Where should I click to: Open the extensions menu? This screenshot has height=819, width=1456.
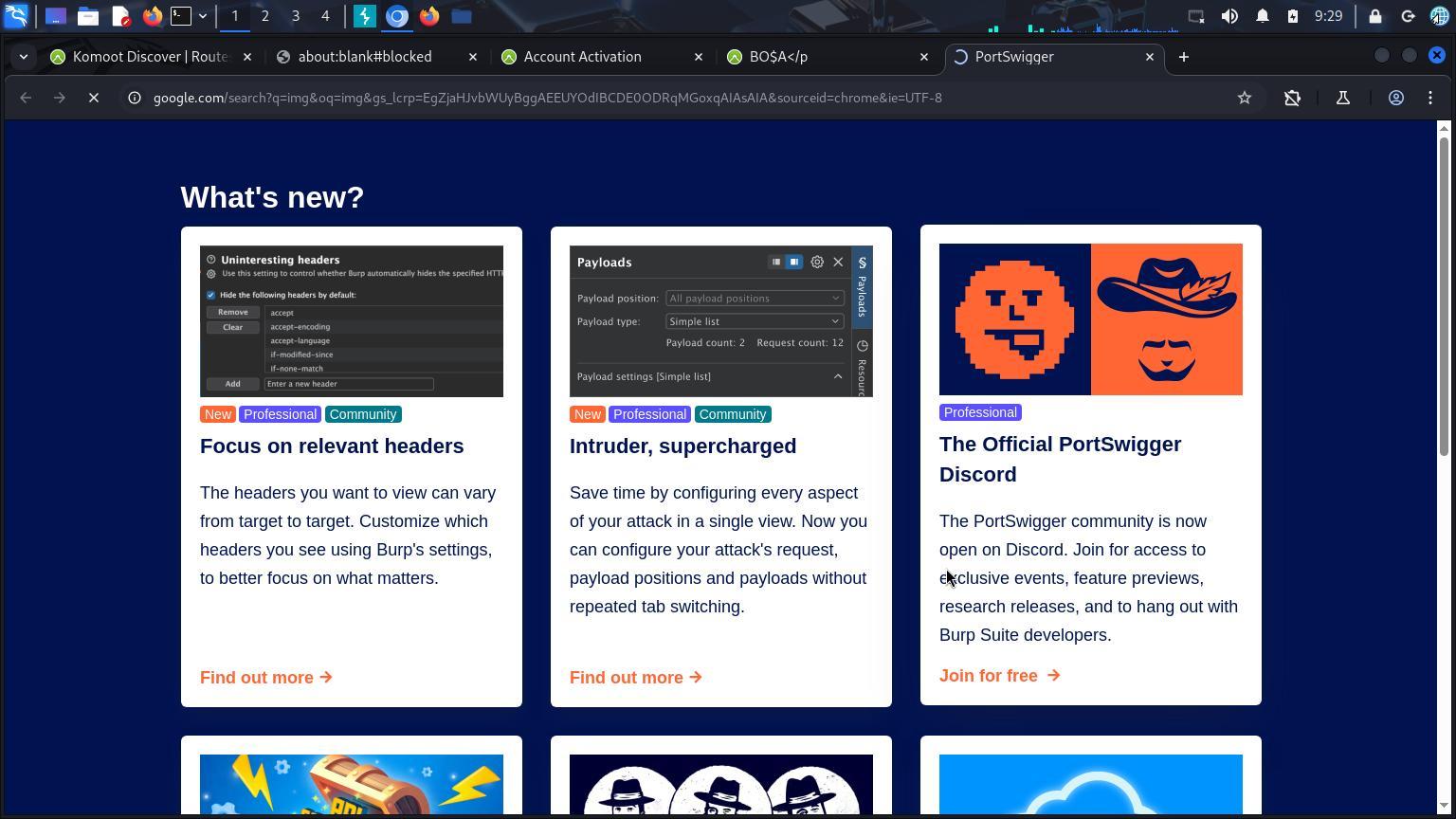[x=1292, y=98]
